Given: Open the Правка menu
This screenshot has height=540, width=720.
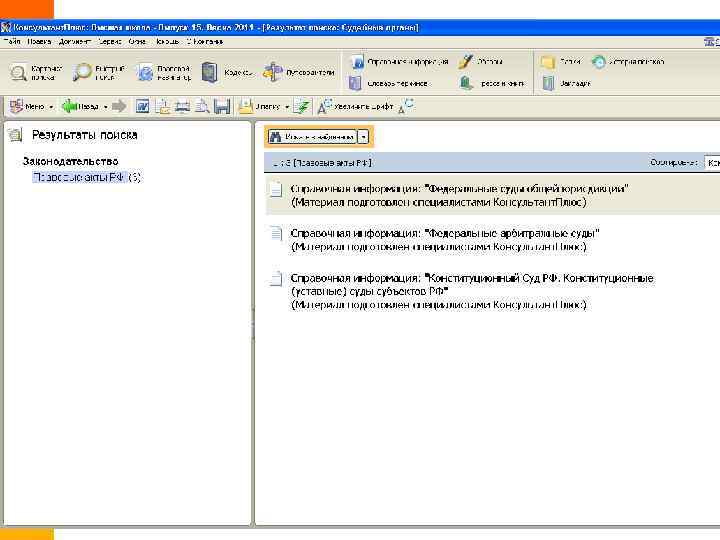Looking at the screenshot, I should 39,42.
